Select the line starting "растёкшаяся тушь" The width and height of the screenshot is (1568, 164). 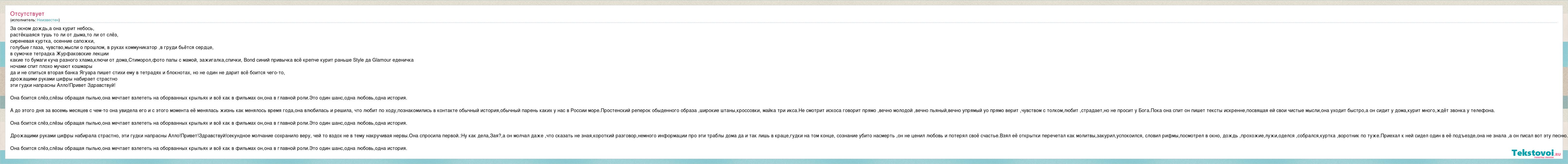point(64,35)
